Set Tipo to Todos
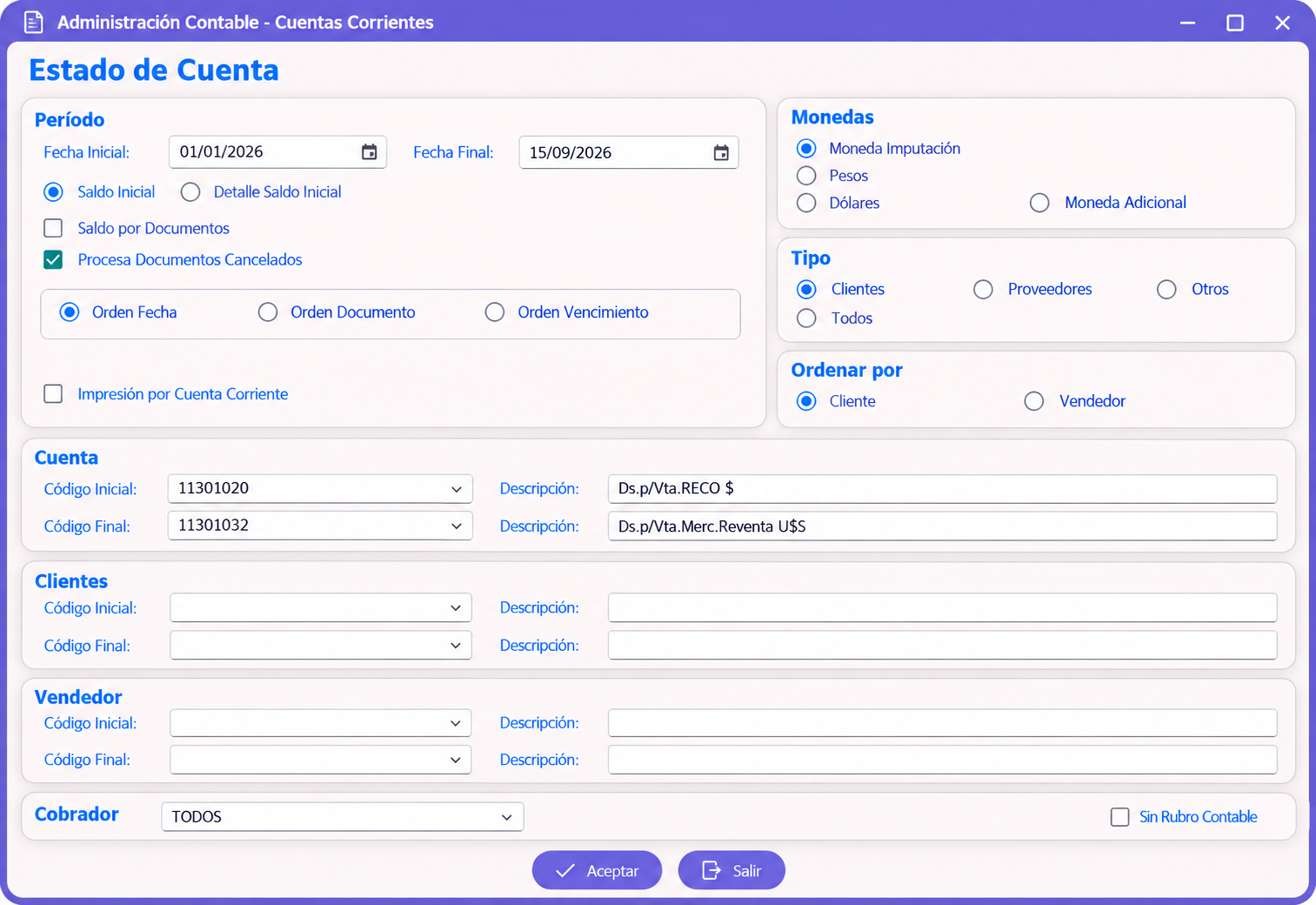 point(806,318)
